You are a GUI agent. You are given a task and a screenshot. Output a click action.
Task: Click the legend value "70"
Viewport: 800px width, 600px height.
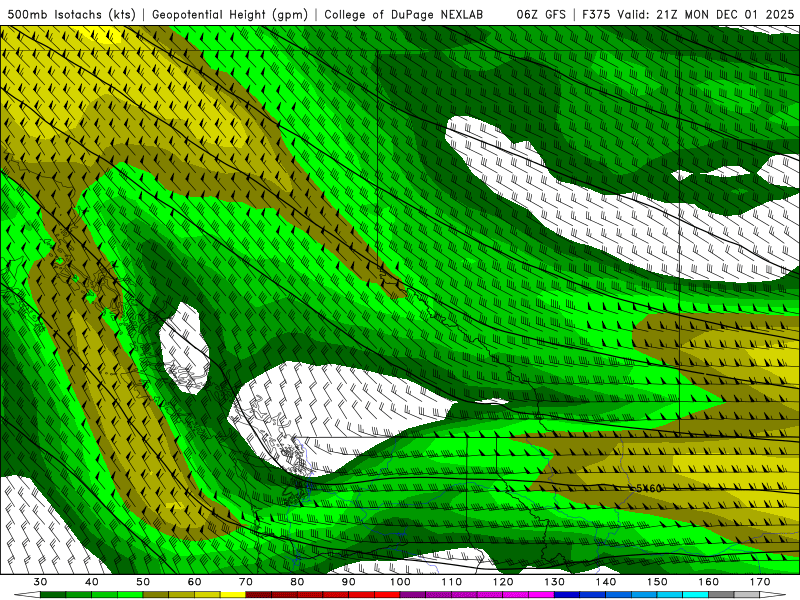tap(246, 582)
